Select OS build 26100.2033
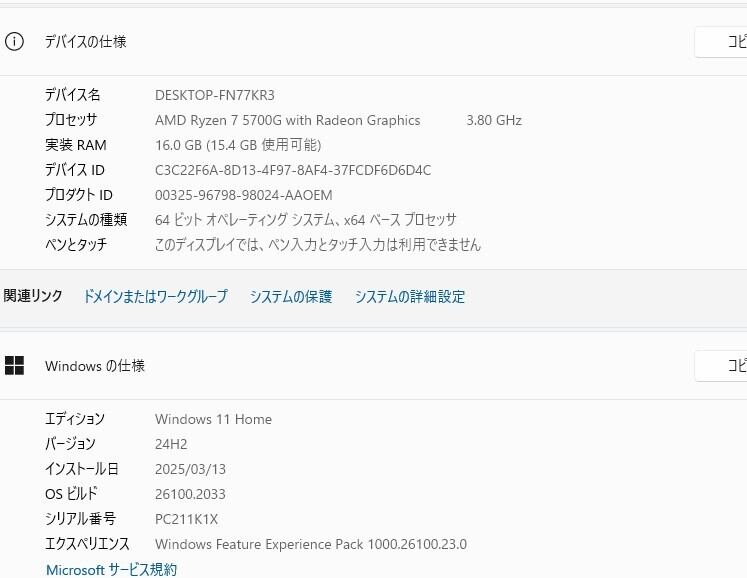 pos(190,494)
